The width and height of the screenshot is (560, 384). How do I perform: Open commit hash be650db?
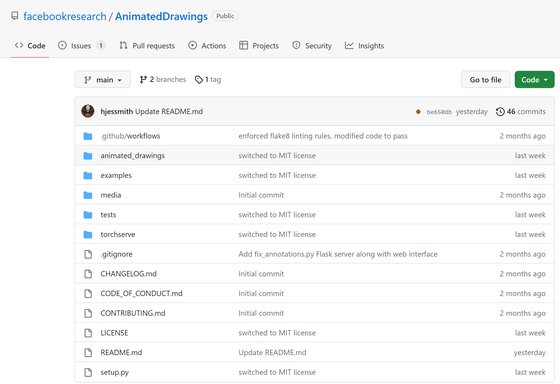(x=439, y=112)
